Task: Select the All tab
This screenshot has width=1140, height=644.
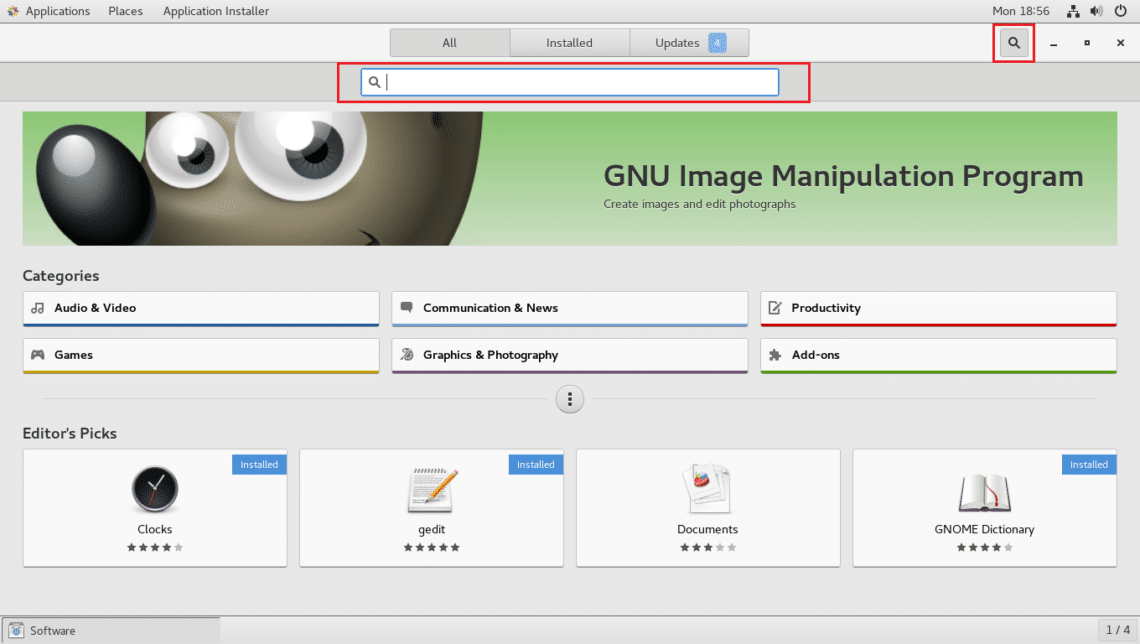Action: [x=449, y=43]
